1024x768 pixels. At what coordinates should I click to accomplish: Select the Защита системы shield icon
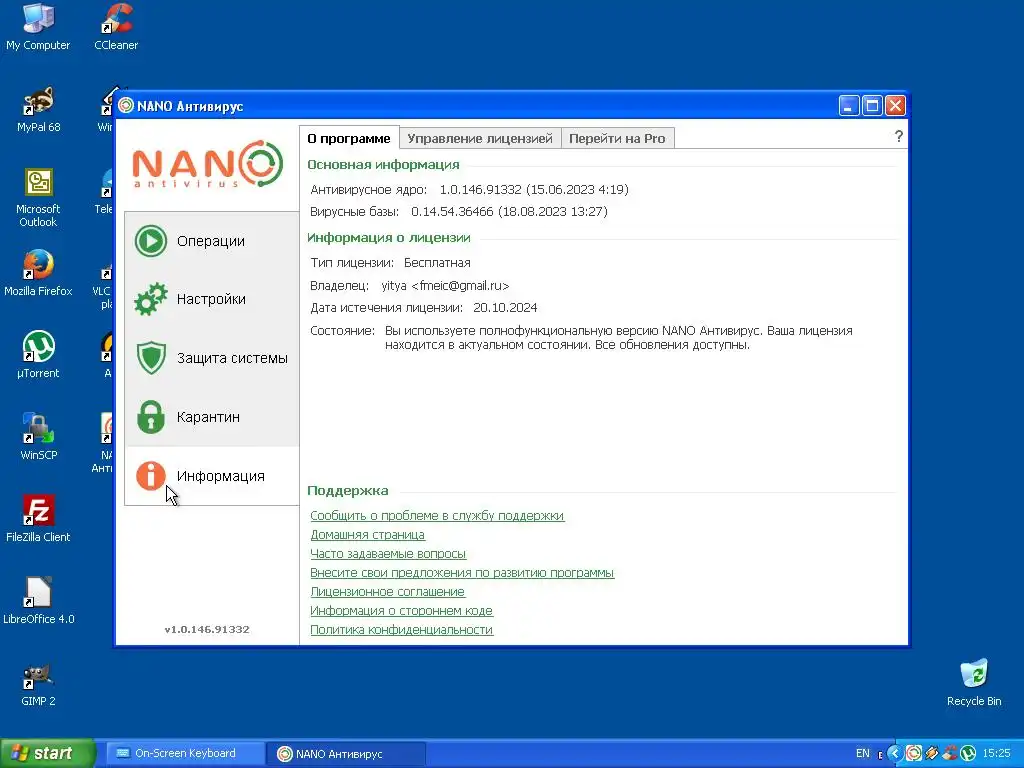[x=151, y=358]
